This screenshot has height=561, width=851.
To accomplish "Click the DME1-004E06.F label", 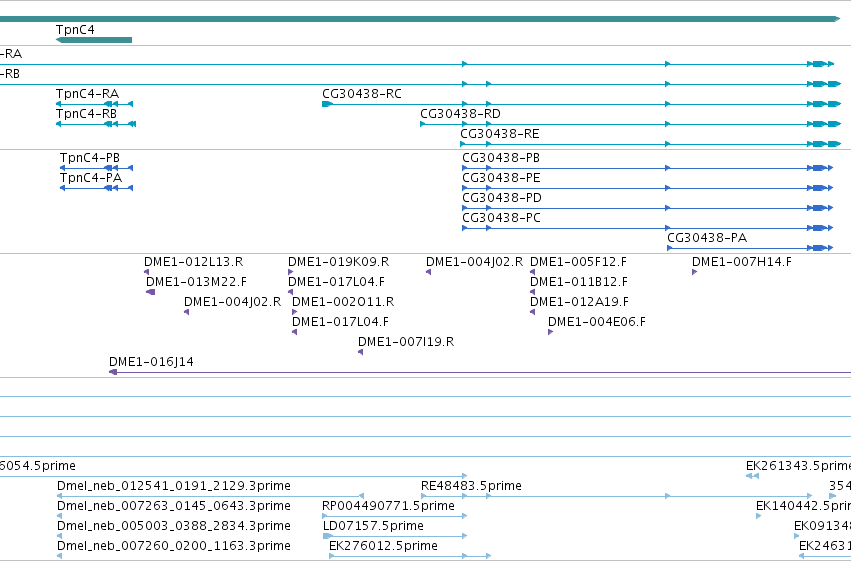I will tap(597, 322).
